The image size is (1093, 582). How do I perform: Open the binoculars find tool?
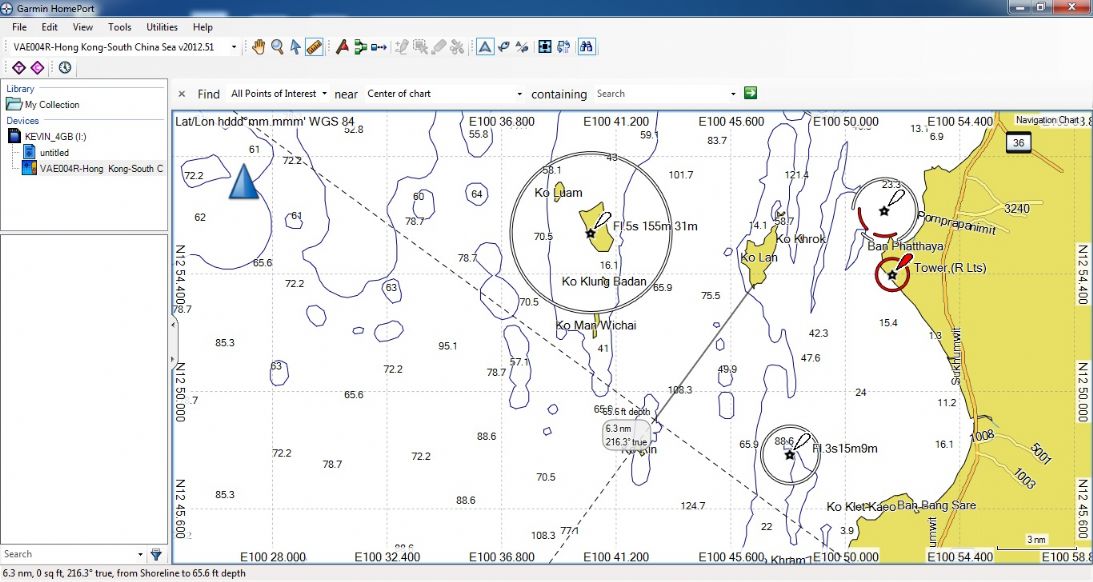pyautogui.click(x=587, y=46)
